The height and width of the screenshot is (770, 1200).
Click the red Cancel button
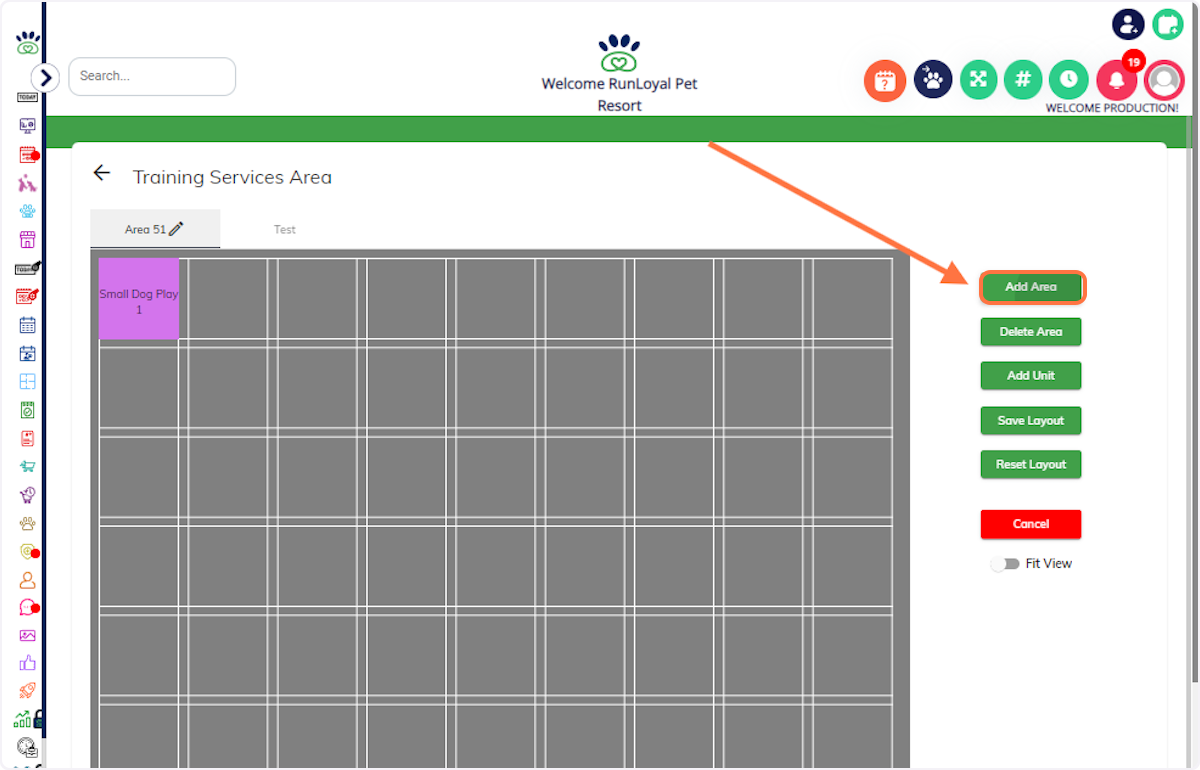coord(1031,524)
